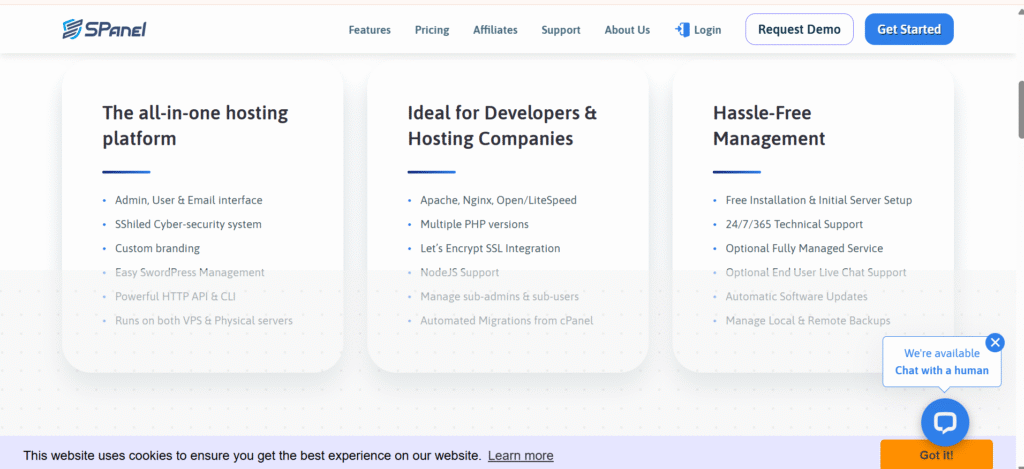This screenshot has height=469, width=1024.
Task: Navigate to About Us
Action: (627, 30)
